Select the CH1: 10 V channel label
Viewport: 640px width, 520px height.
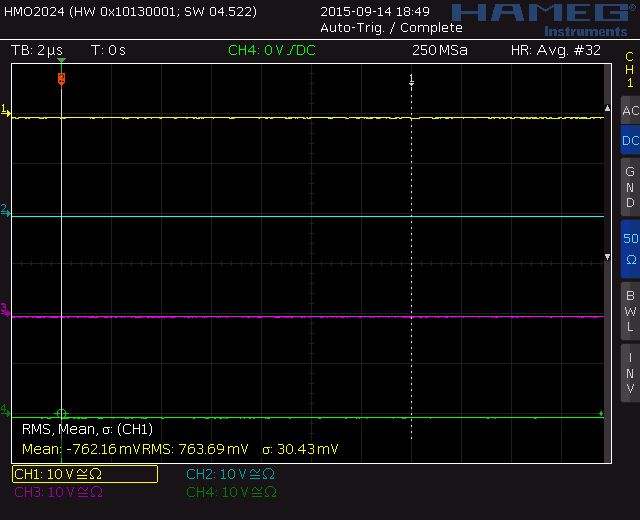pyautogui.click(x=84, y=474)
